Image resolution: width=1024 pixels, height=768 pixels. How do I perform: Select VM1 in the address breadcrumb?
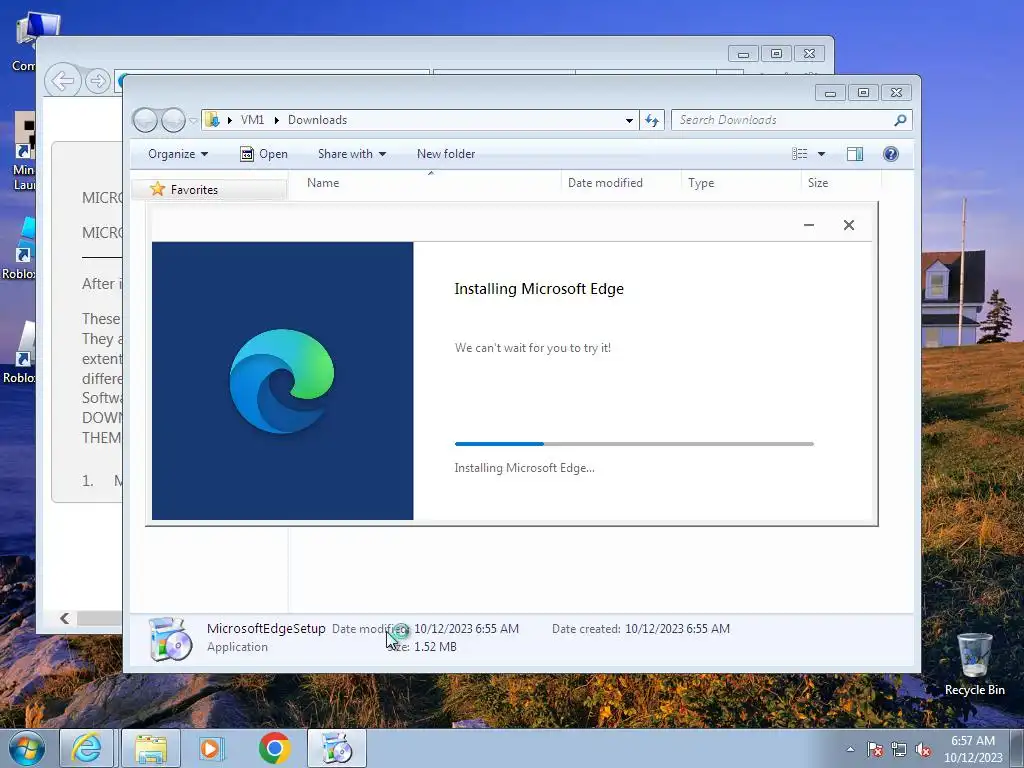click(252, 120)
